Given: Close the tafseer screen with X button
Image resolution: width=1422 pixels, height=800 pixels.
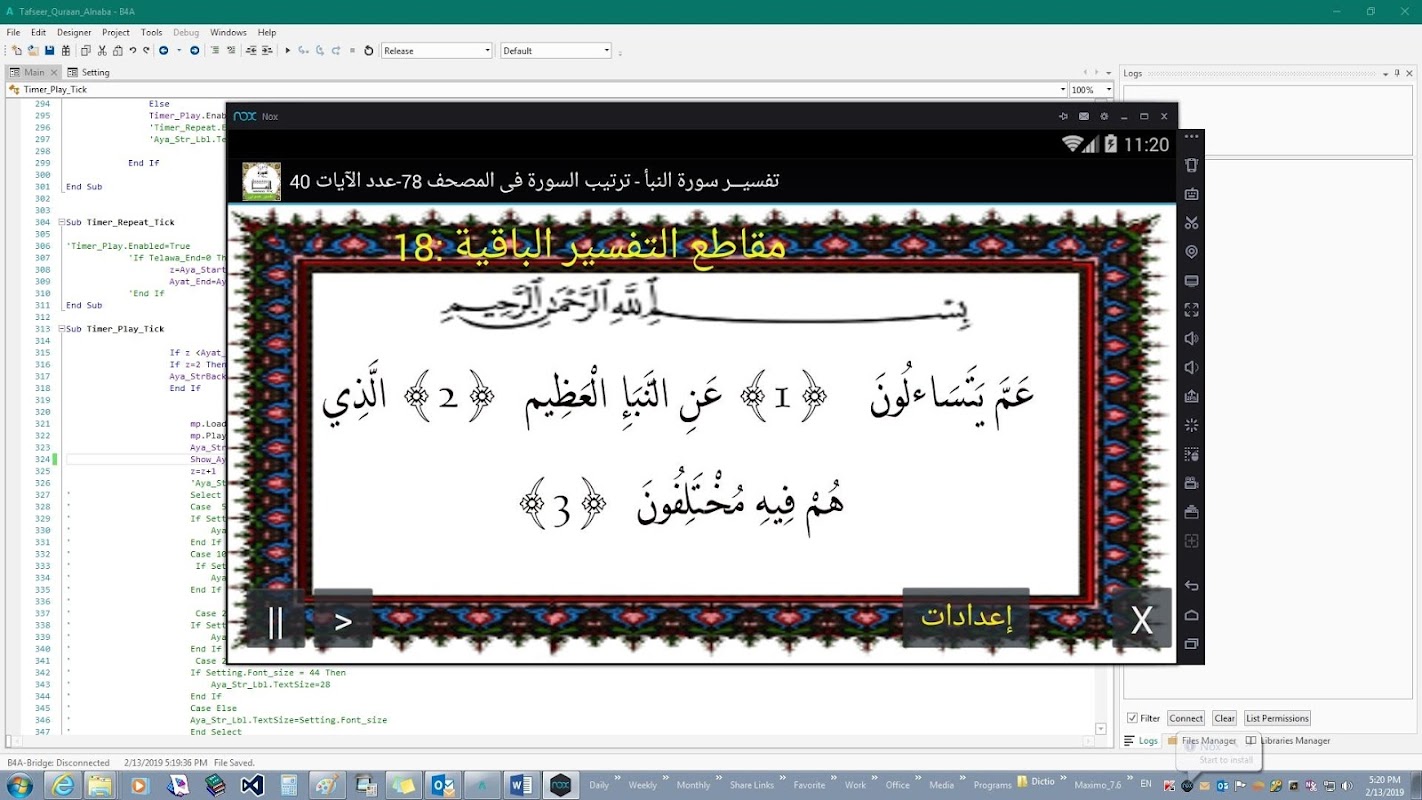Looking at the screenshot, I should [1141, 620].
